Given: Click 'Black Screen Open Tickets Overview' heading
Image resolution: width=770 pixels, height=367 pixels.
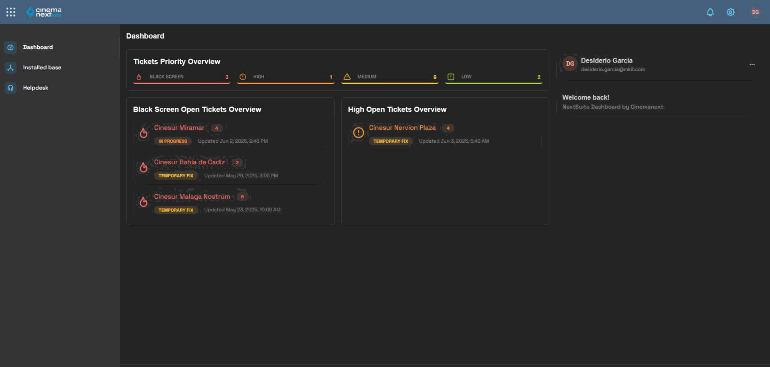Looking at the screenshot, I should [197, 110].
